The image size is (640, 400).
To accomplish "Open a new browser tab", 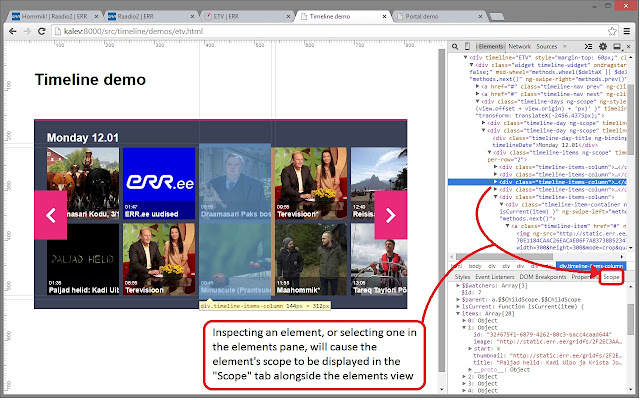I will pyautogui.click(x=496, y=17).
